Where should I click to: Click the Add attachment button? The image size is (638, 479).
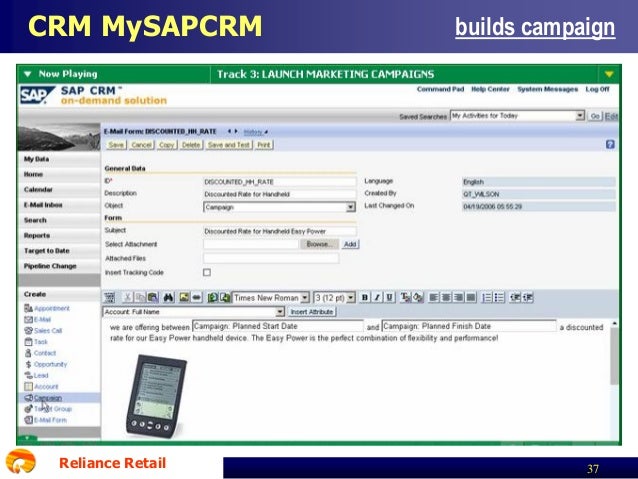tap(350, 244)
